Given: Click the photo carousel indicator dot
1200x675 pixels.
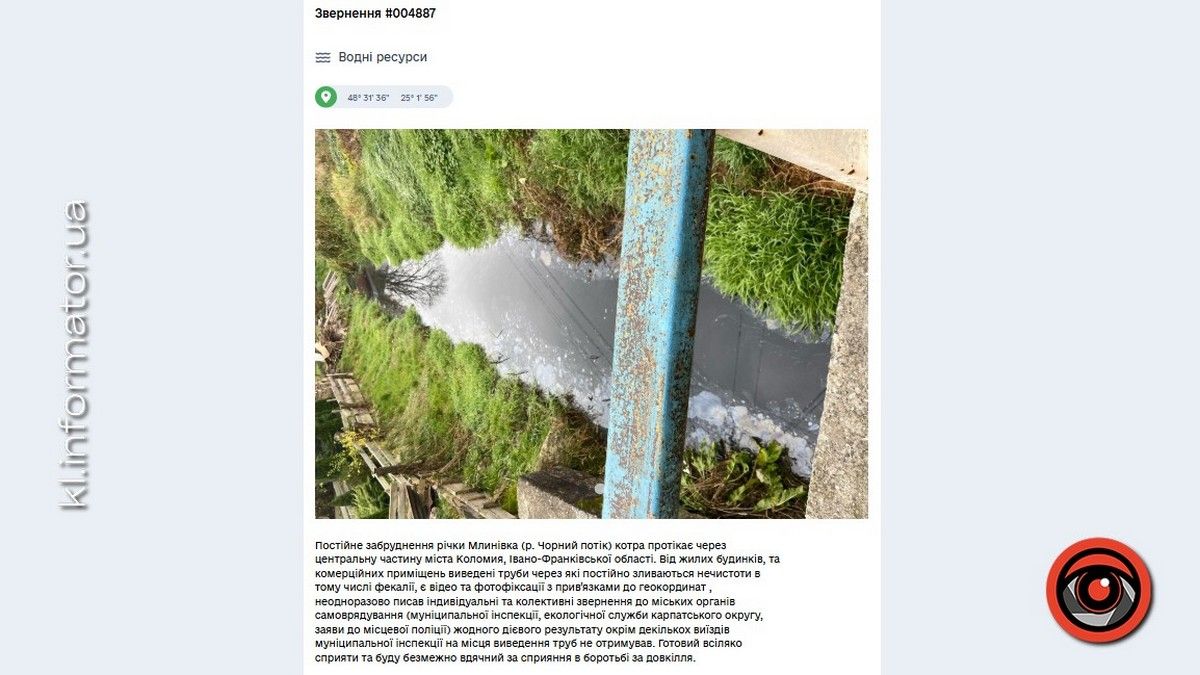Looking at the screenshot, I should tap(600, 488).
